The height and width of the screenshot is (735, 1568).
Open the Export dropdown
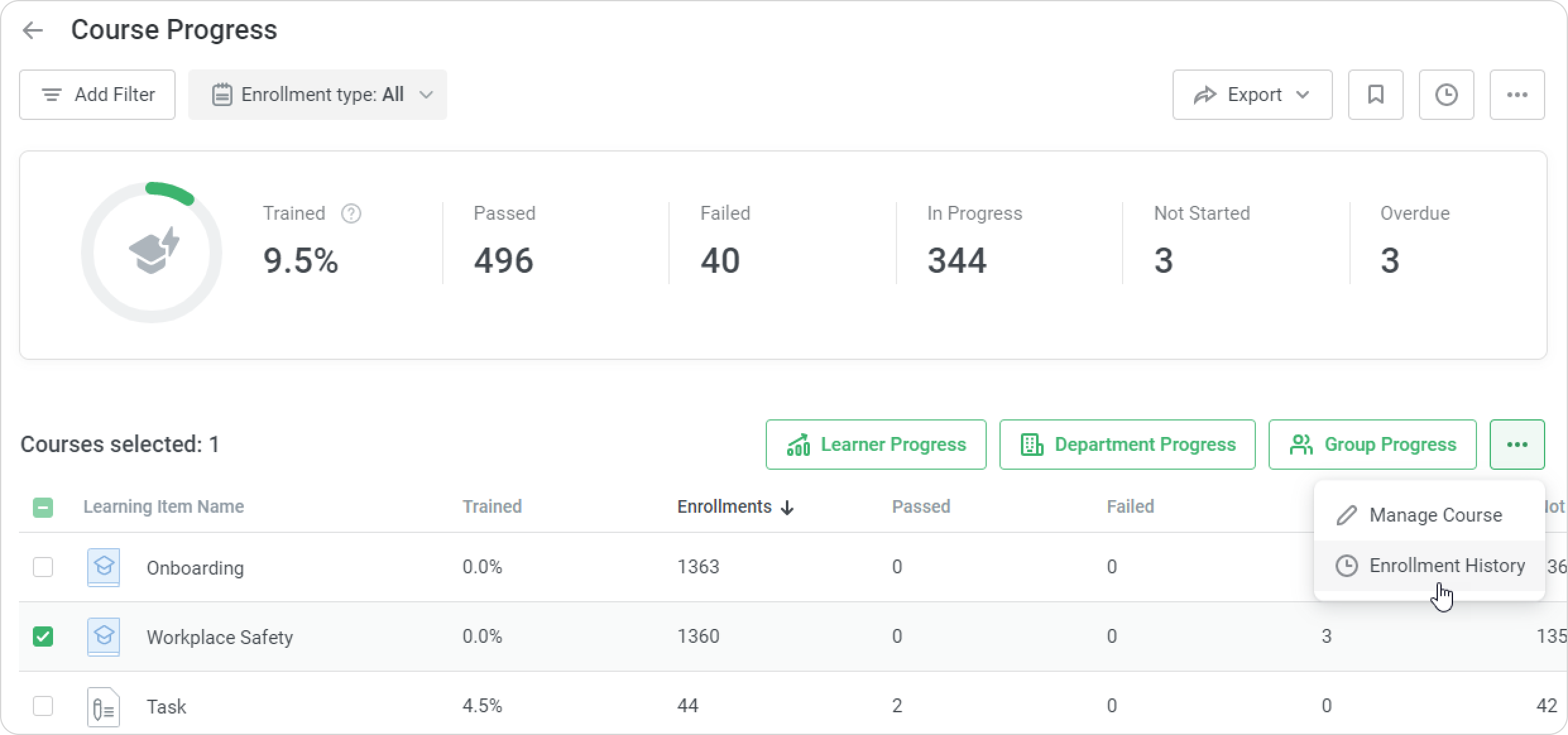(1252, 95)
